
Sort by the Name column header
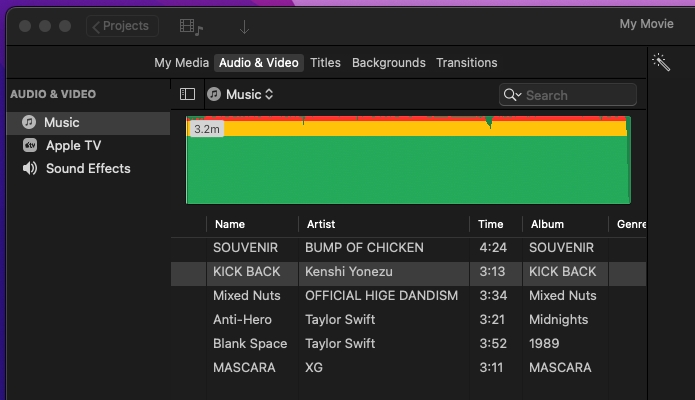click(x=230, y=224)
